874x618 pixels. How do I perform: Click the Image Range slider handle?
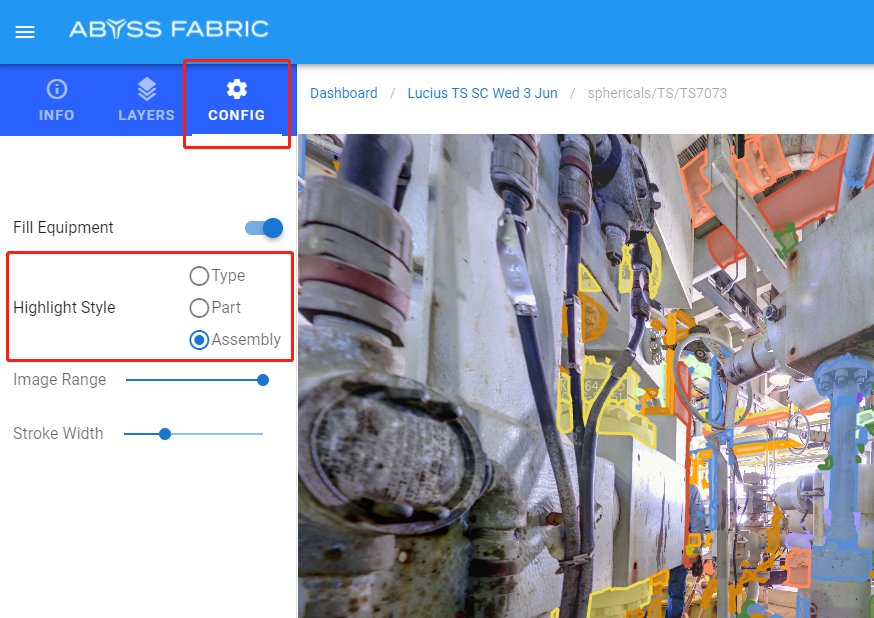pyautogui.click(x=263, y=380)
